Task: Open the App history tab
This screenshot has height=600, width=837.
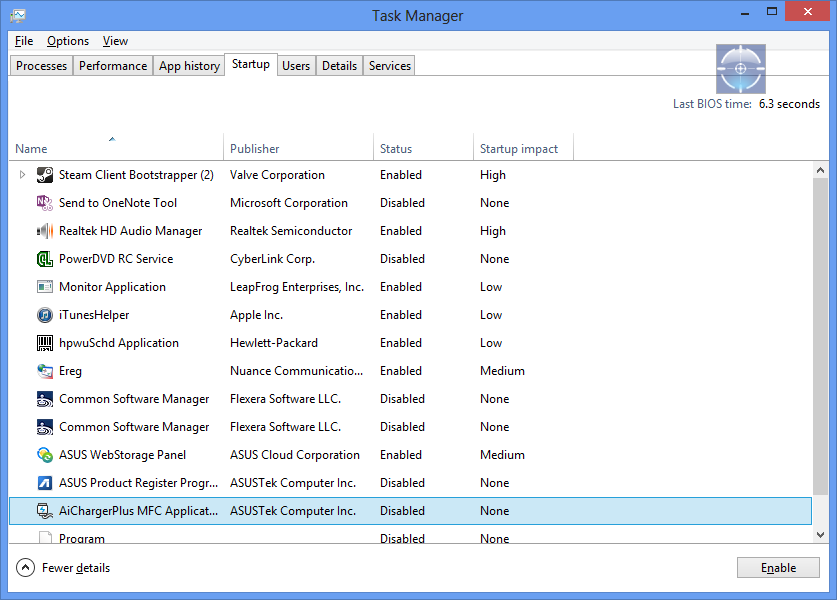Action: 189,66
